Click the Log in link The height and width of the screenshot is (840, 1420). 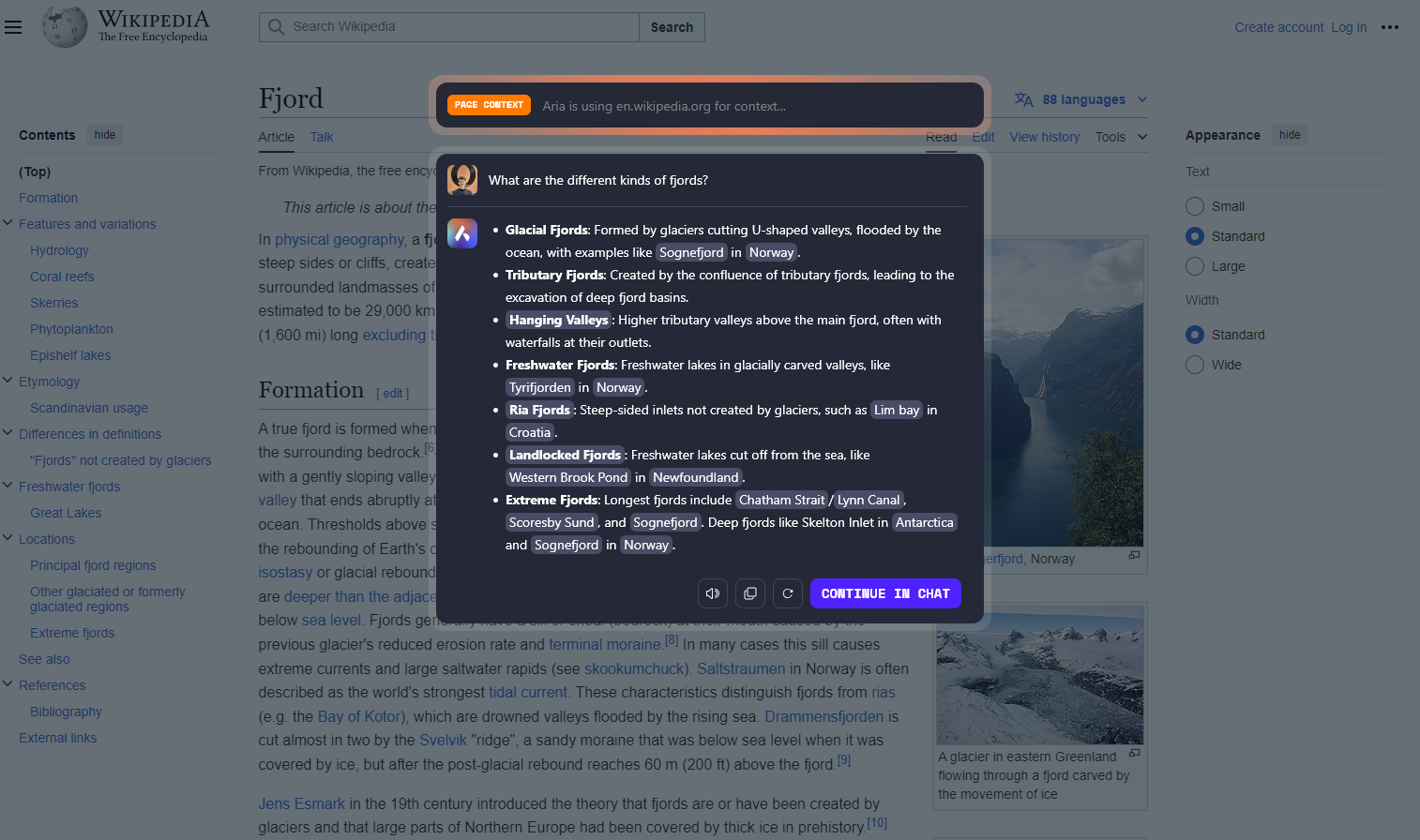(x=1349, y=27)
